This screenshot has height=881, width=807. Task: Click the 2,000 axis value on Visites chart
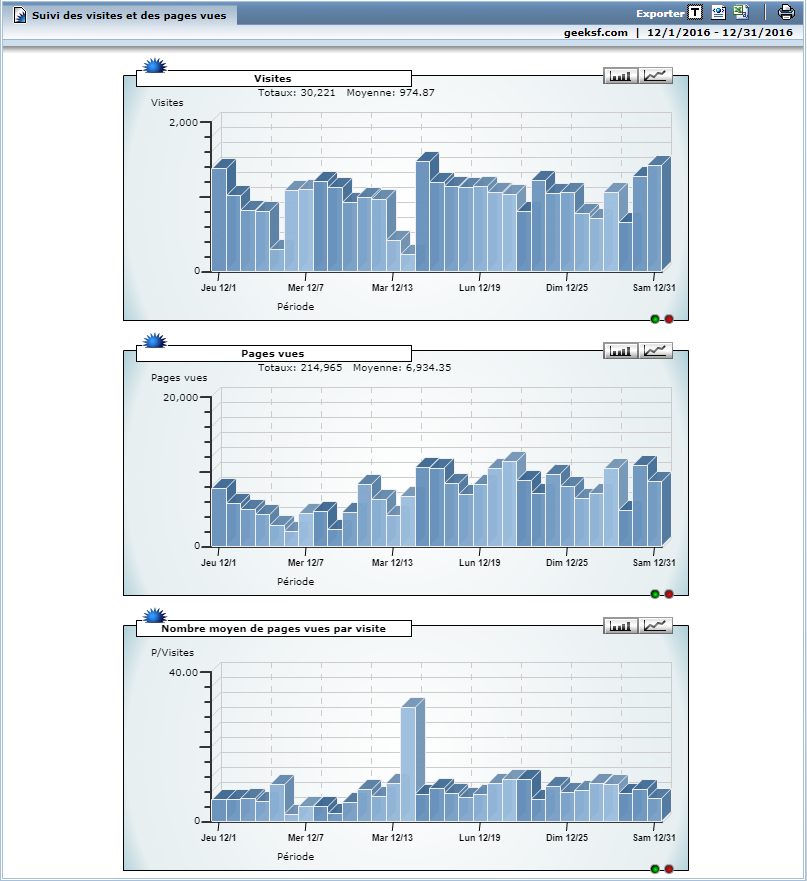[183, 122]
